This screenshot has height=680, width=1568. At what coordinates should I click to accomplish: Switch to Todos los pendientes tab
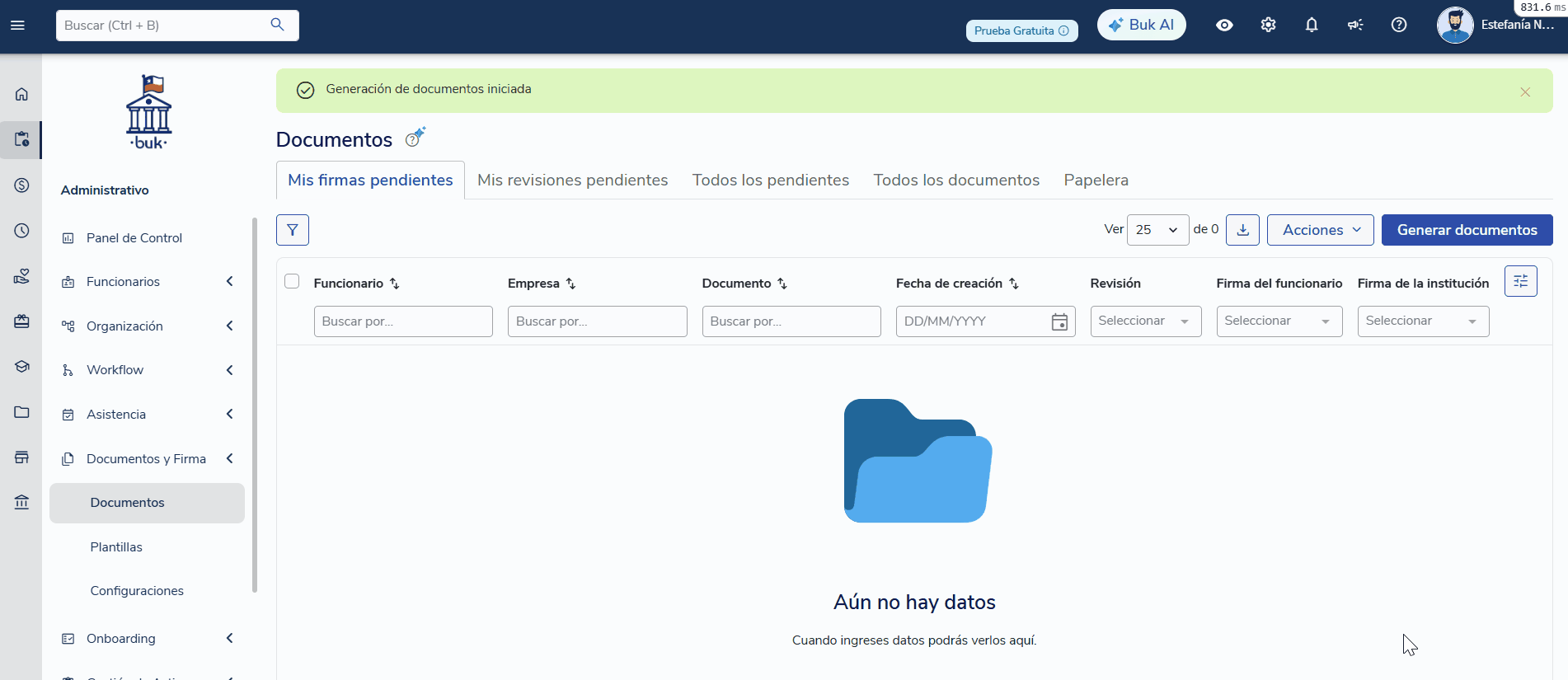(x=771, y=180)
